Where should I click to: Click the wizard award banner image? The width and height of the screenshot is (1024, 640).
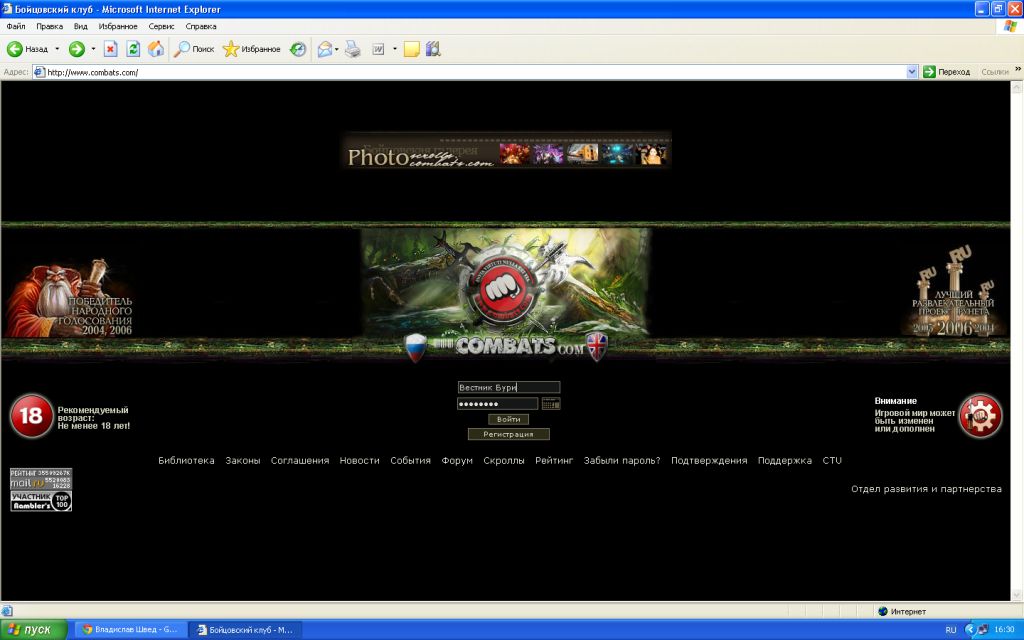click(x=69, y=298)
